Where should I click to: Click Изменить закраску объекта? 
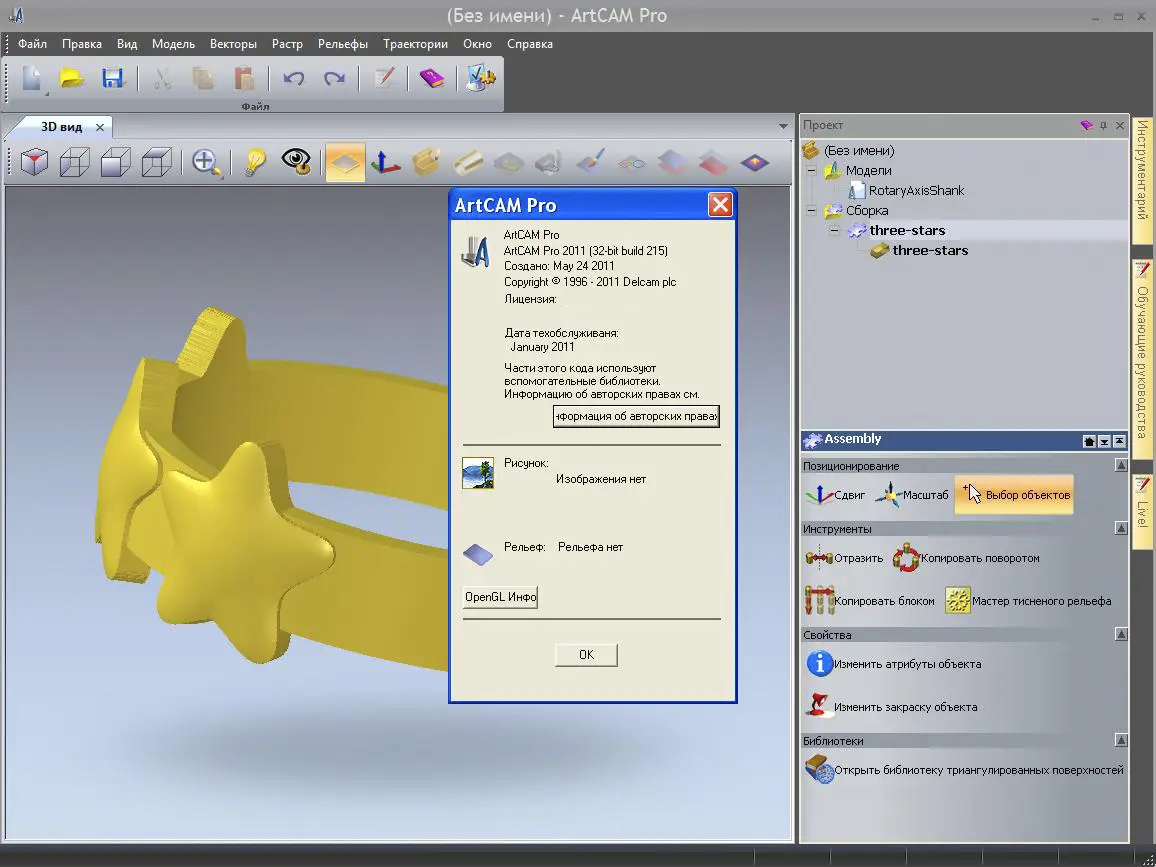[x=892, y=706]
